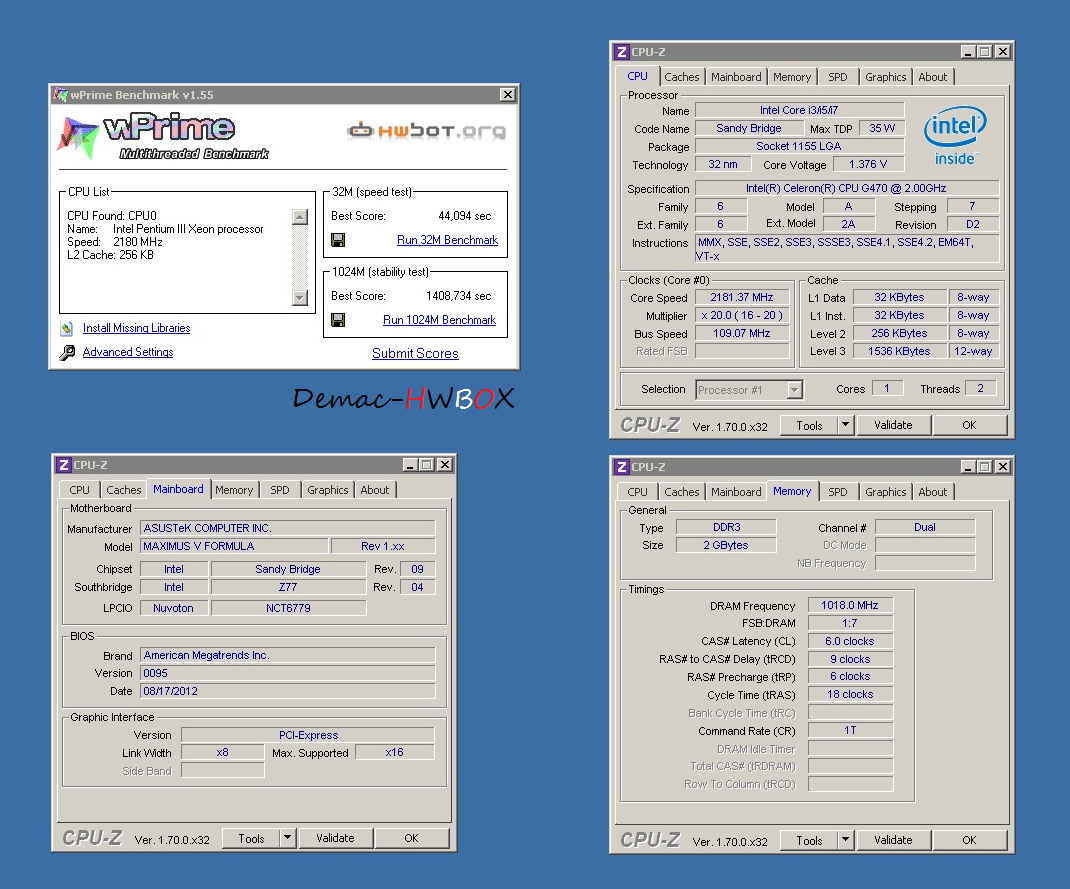Open Tools dropdown arrow in CPU-Z Memory window
This screenshot has width=1070, height=889.
coord(845,840)
